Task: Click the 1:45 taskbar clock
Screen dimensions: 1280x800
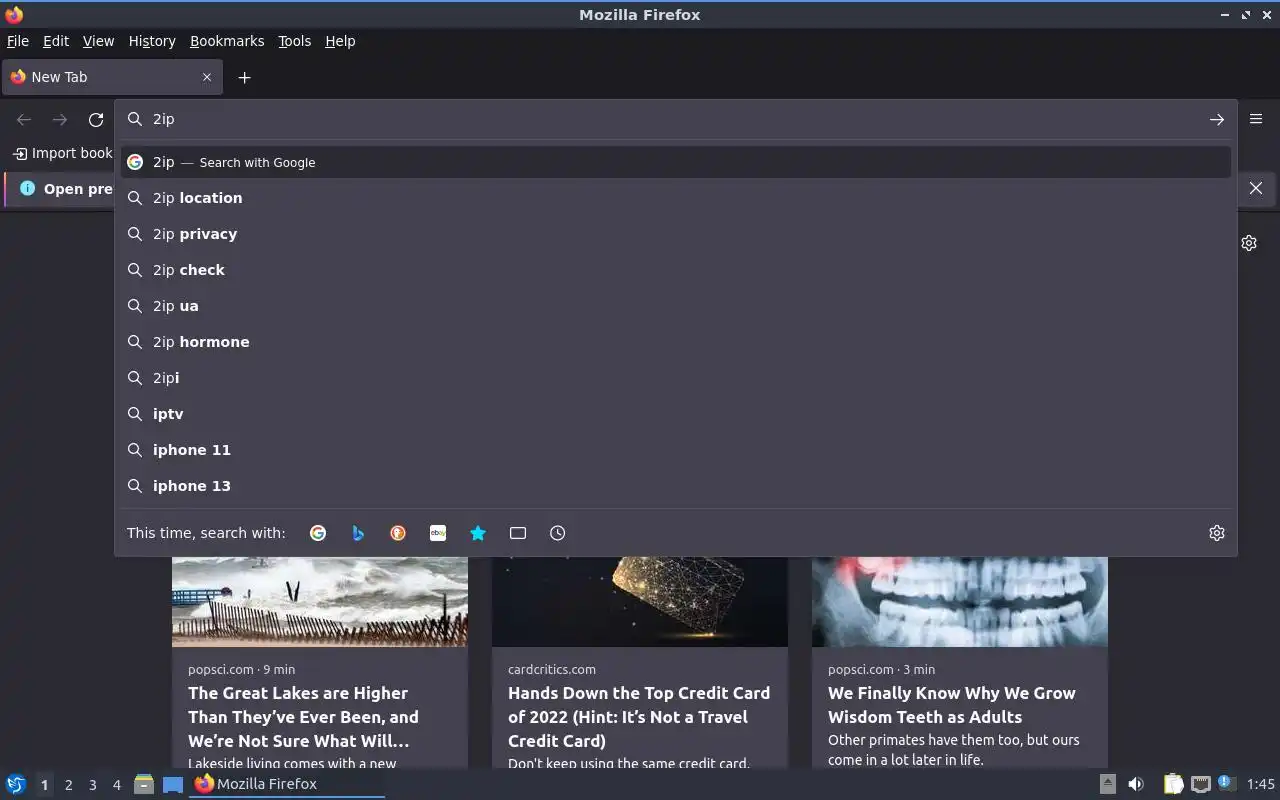Action: tap(1261, 784)
